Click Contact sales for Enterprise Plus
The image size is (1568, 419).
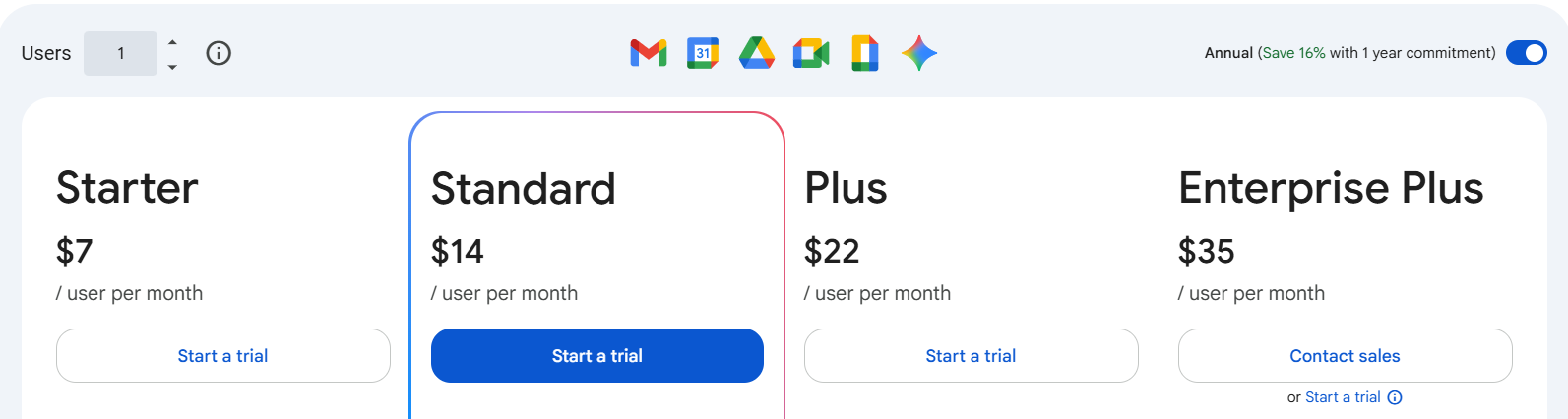coord(1345,356)
